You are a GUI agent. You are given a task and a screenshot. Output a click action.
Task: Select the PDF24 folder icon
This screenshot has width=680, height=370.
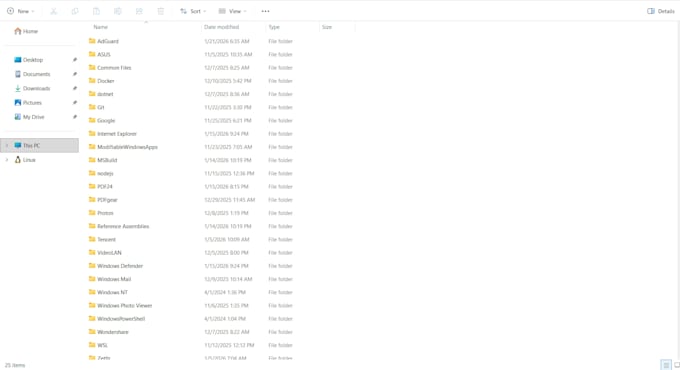pyautogui.click(x=92, y=187)
